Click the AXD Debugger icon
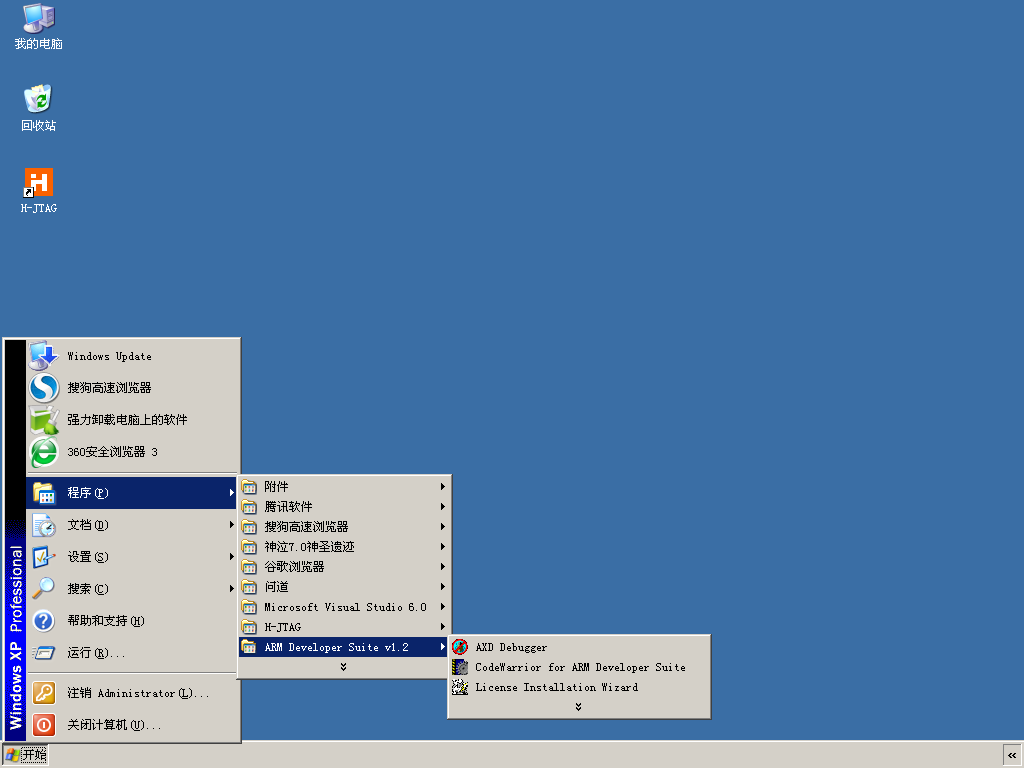The image size is (1024, 768). (x=460, y=647)
